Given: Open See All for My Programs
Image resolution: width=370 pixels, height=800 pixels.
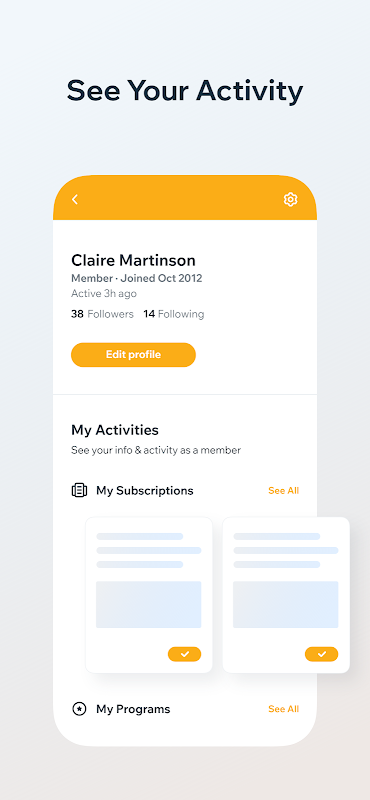Looking at the screenshot, I should (284, 709).
